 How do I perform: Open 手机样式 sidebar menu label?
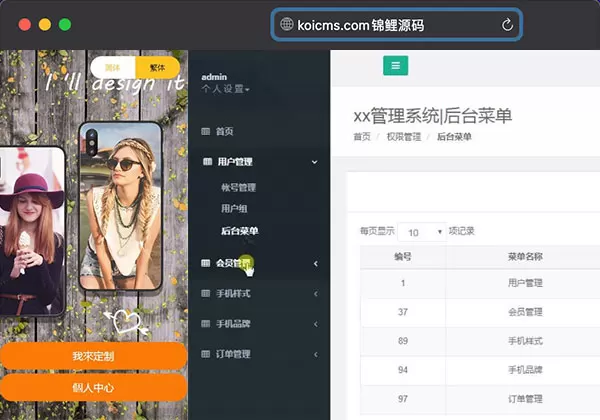pyautogui.click(x=233, y=293)
